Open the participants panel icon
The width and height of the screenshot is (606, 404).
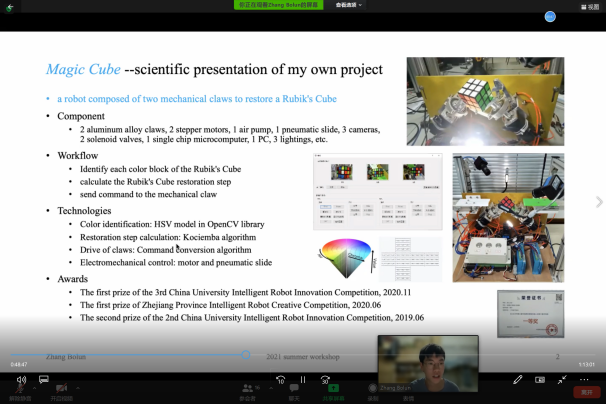247,387
